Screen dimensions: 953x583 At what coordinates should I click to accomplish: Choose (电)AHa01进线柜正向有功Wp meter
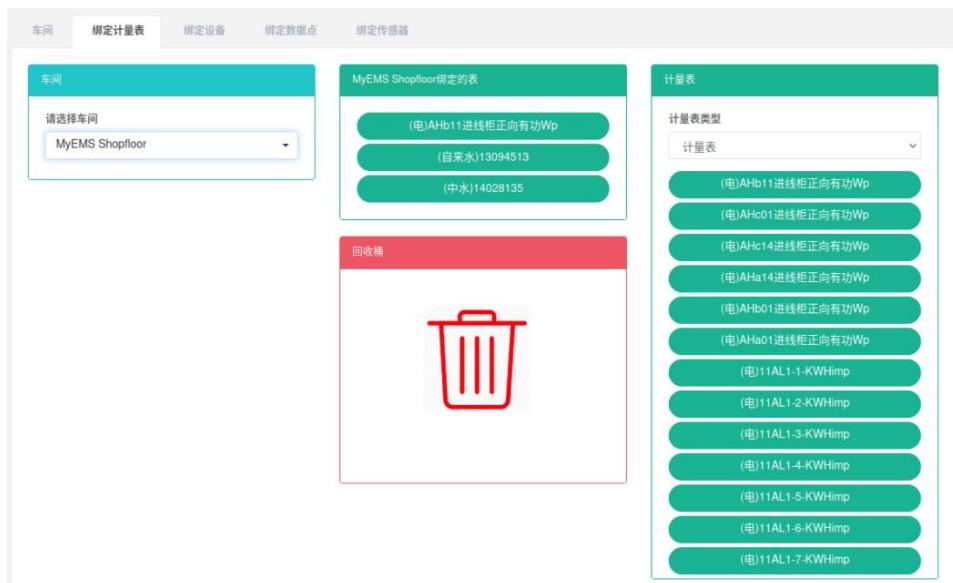tap(794, 341)
